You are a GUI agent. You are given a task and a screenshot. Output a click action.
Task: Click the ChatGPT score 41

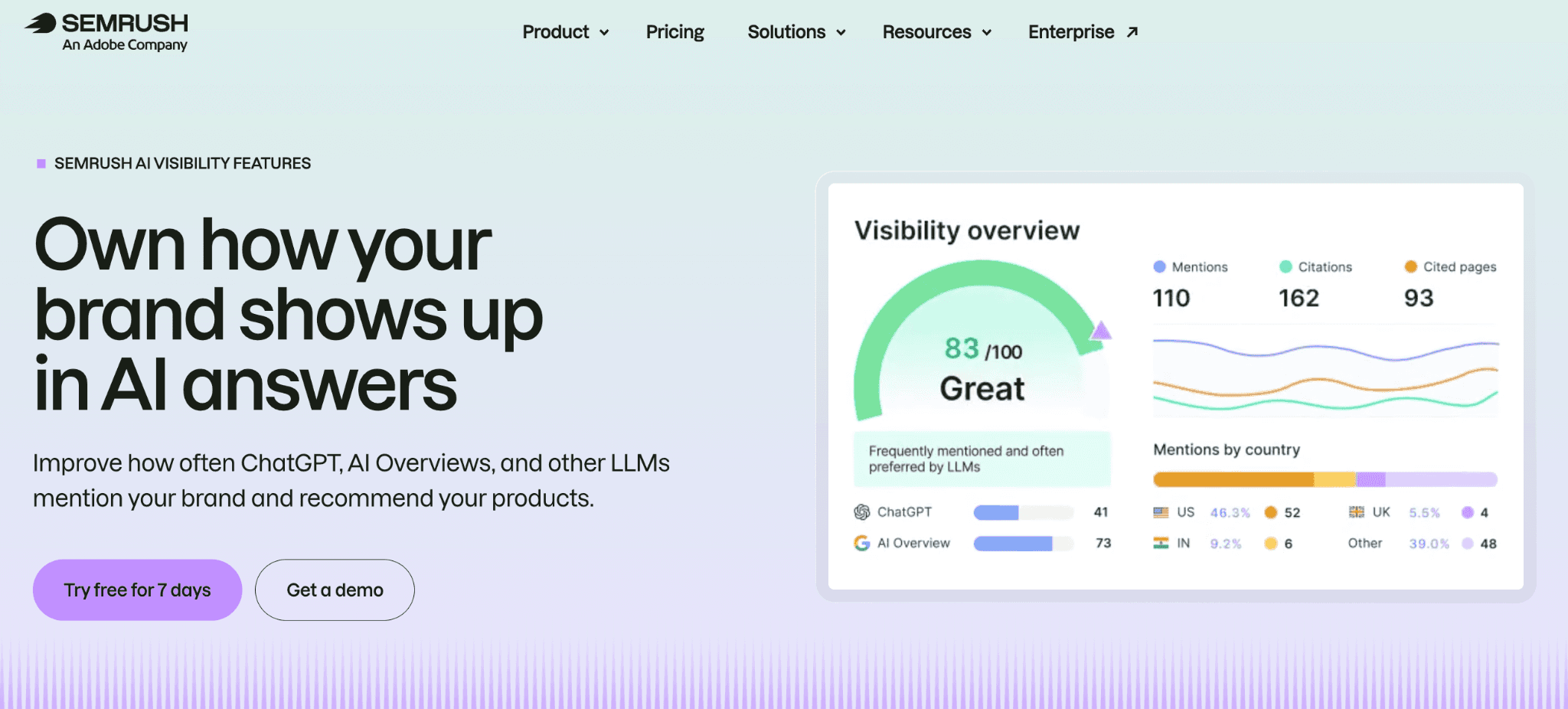tap(1101, 511)
